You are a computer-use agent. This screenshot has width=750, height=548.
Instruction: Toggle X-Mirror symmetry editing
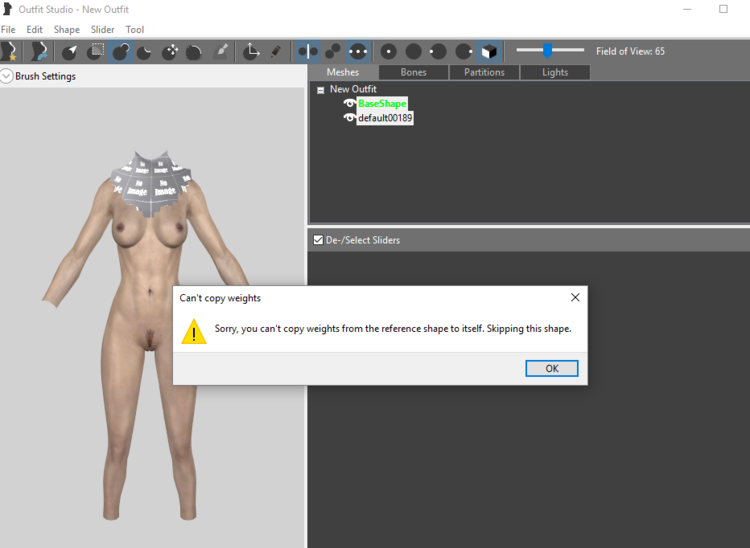pyautogui.click(x=307, y=51)
